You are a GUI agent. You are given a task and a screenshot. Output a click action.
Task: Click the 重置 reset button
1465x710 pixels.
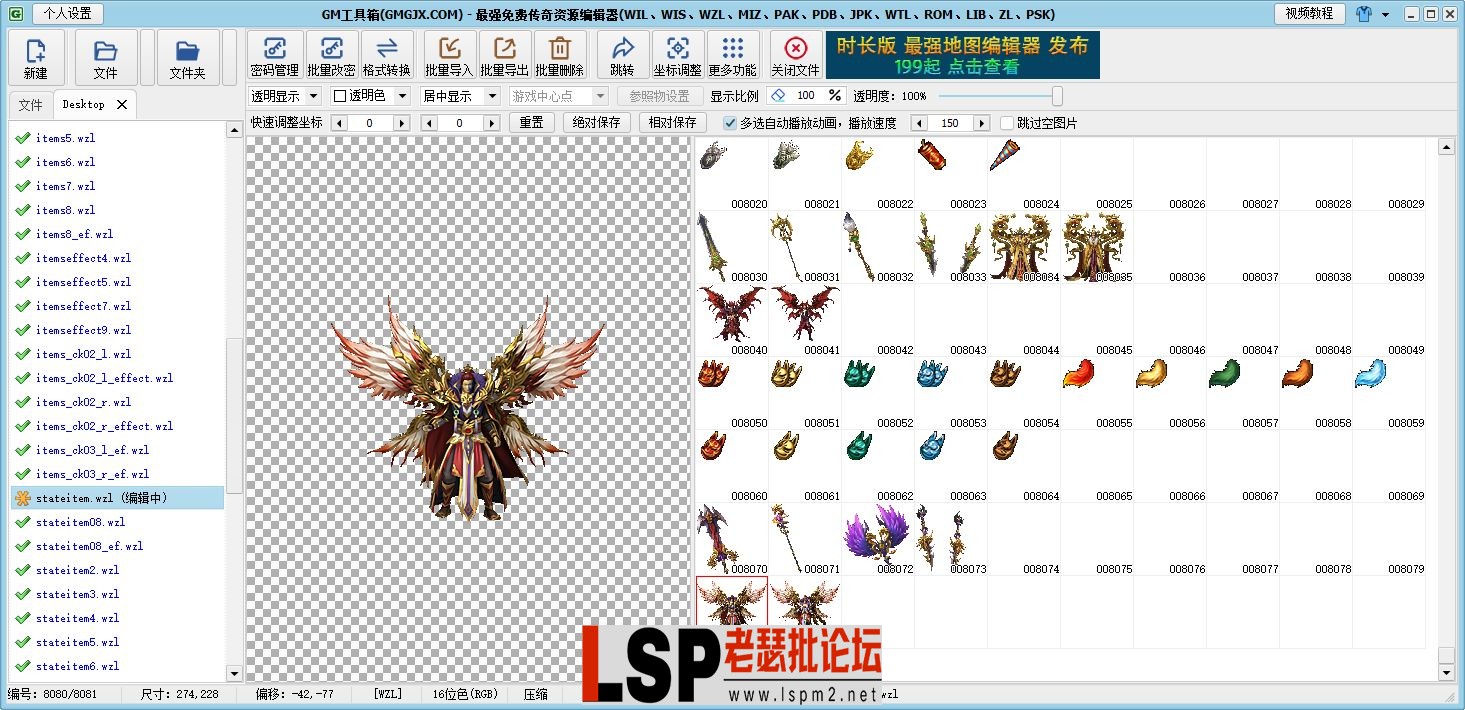[532, 123]
